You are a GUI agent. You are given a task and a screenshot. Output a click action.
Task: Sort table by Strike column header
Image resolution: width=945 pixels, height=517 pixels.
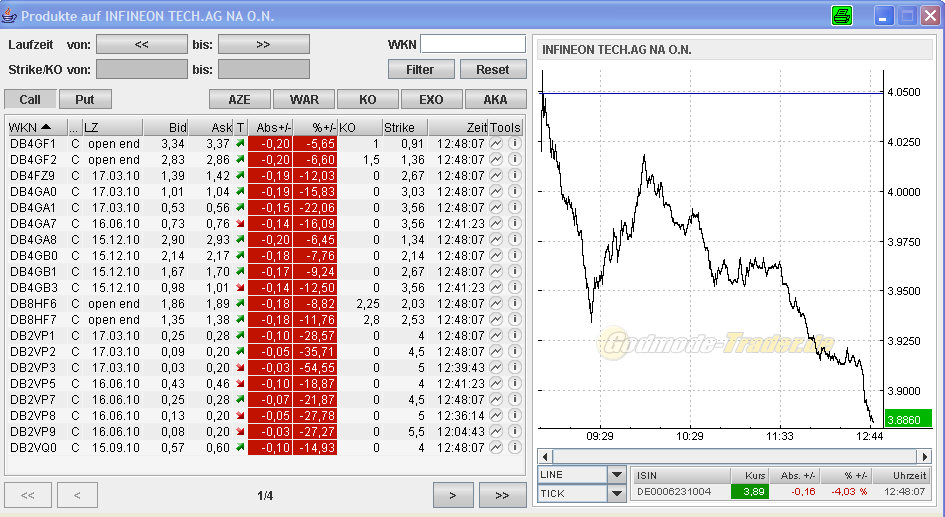click(x=406, y=127)
